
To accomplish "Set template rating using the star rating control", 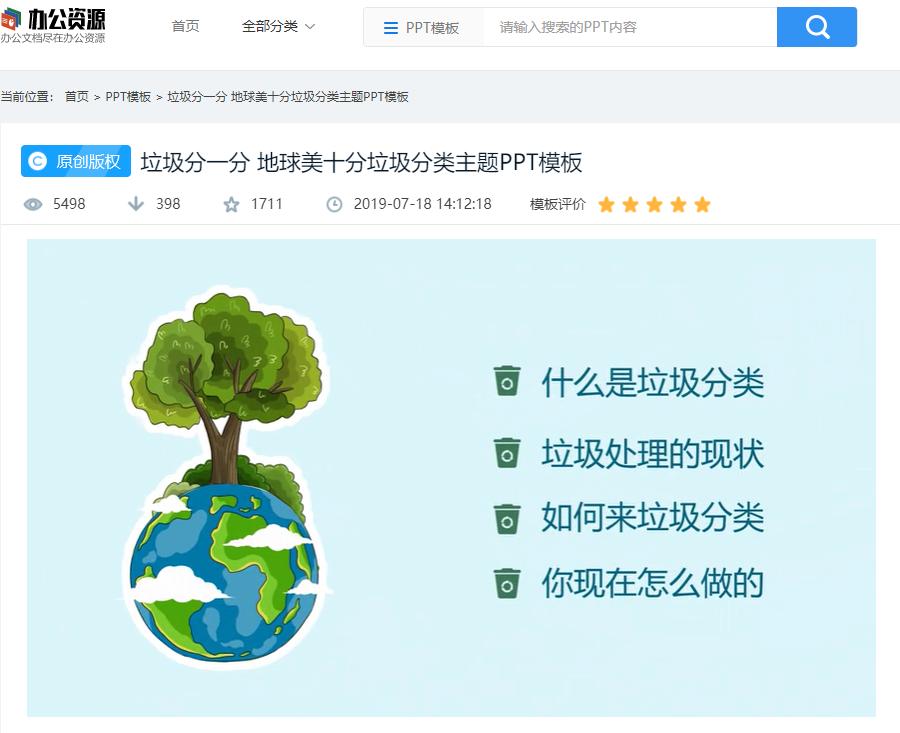I will [x=654, y=204].
